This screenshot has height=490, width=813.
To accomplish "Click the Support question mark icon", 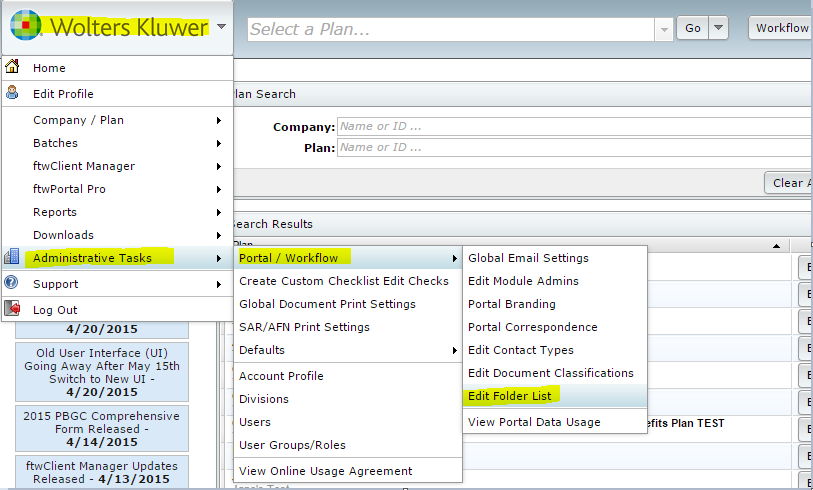I will pyautogui.click(x=11, y=283).
